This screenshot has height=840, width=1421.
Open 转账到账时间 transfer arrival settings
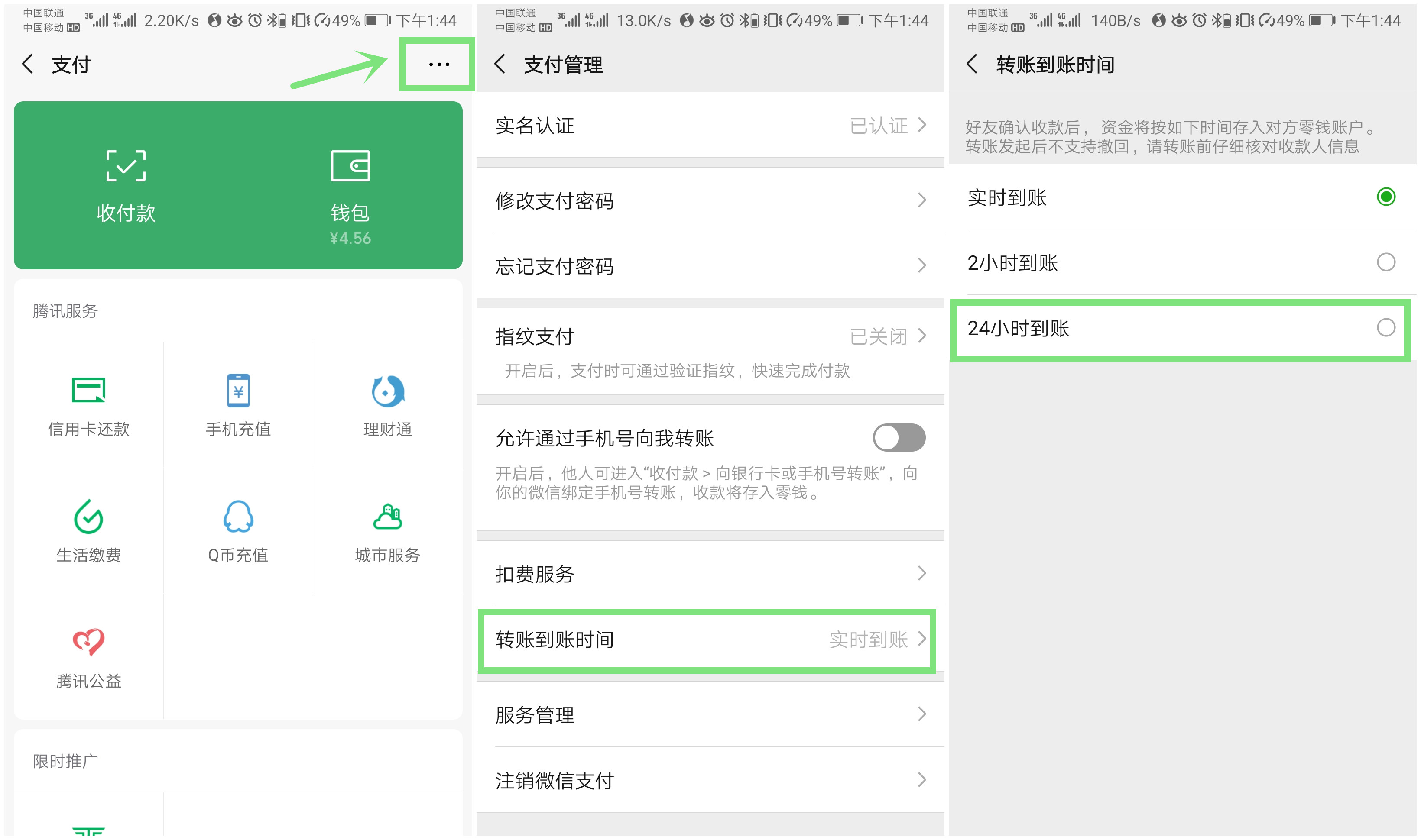[711, 640]
